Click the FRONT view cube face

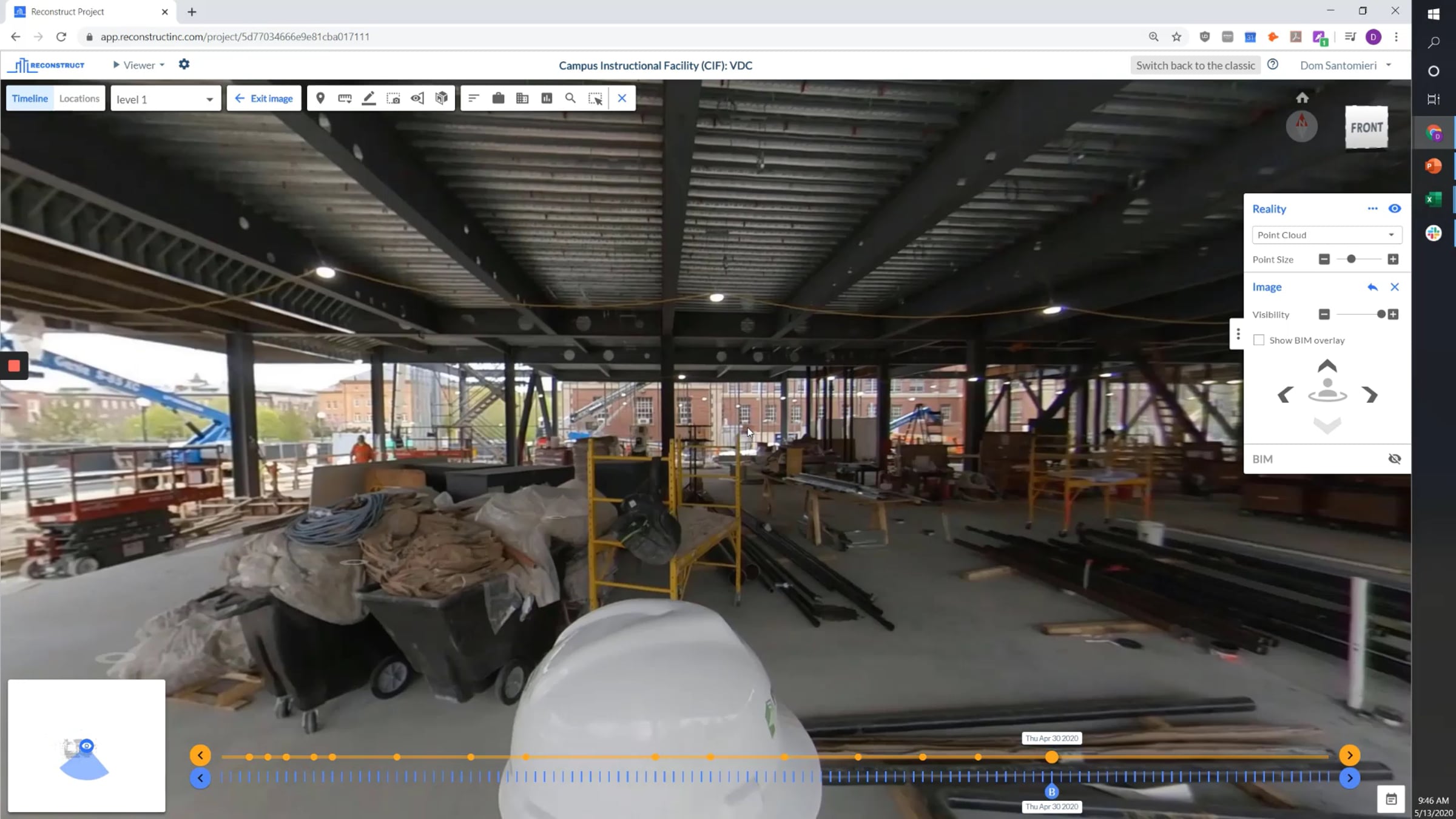point(1366,127)
